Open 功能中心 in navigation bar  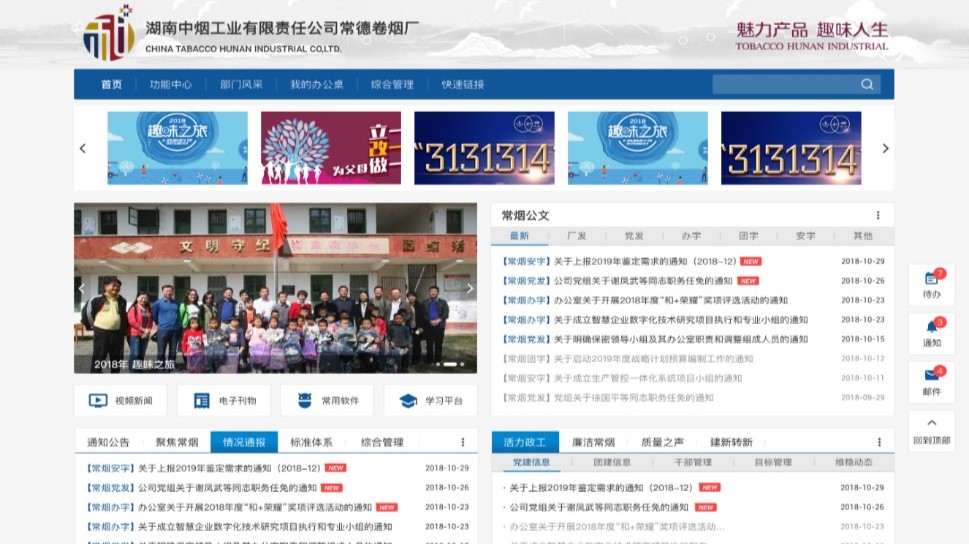171,85
